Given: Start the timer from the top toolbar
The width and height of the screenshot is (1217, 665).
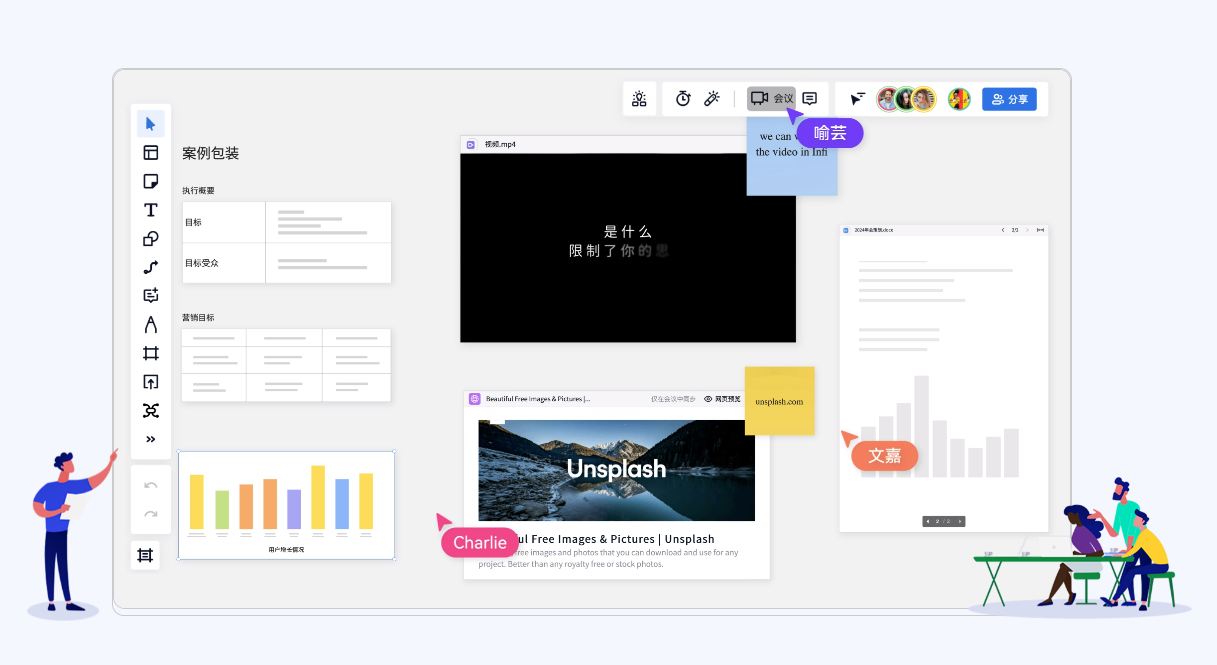Looking at the screenshot, I should pos(683,99).
